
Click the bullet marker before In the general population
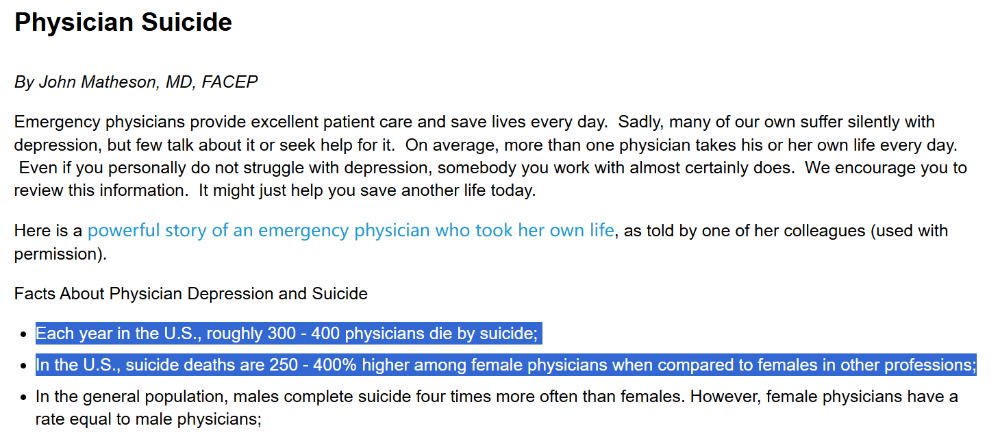tap(22, 398)
